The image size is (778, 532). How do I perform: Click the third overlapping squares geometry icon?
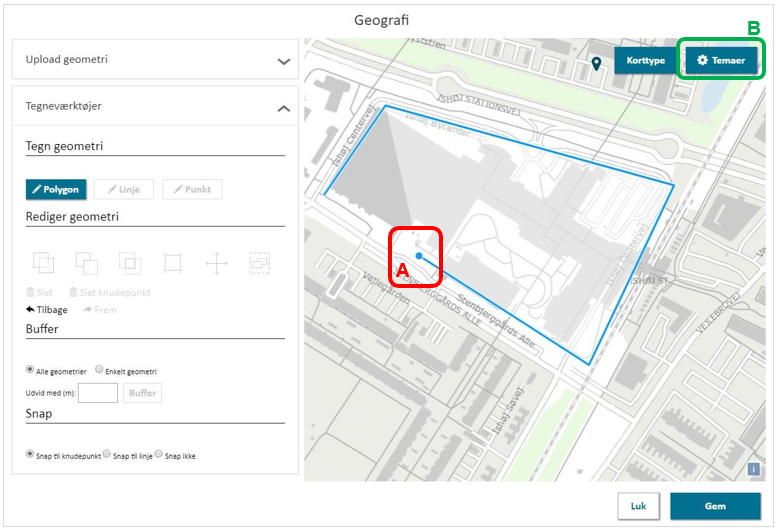(130, 263)
